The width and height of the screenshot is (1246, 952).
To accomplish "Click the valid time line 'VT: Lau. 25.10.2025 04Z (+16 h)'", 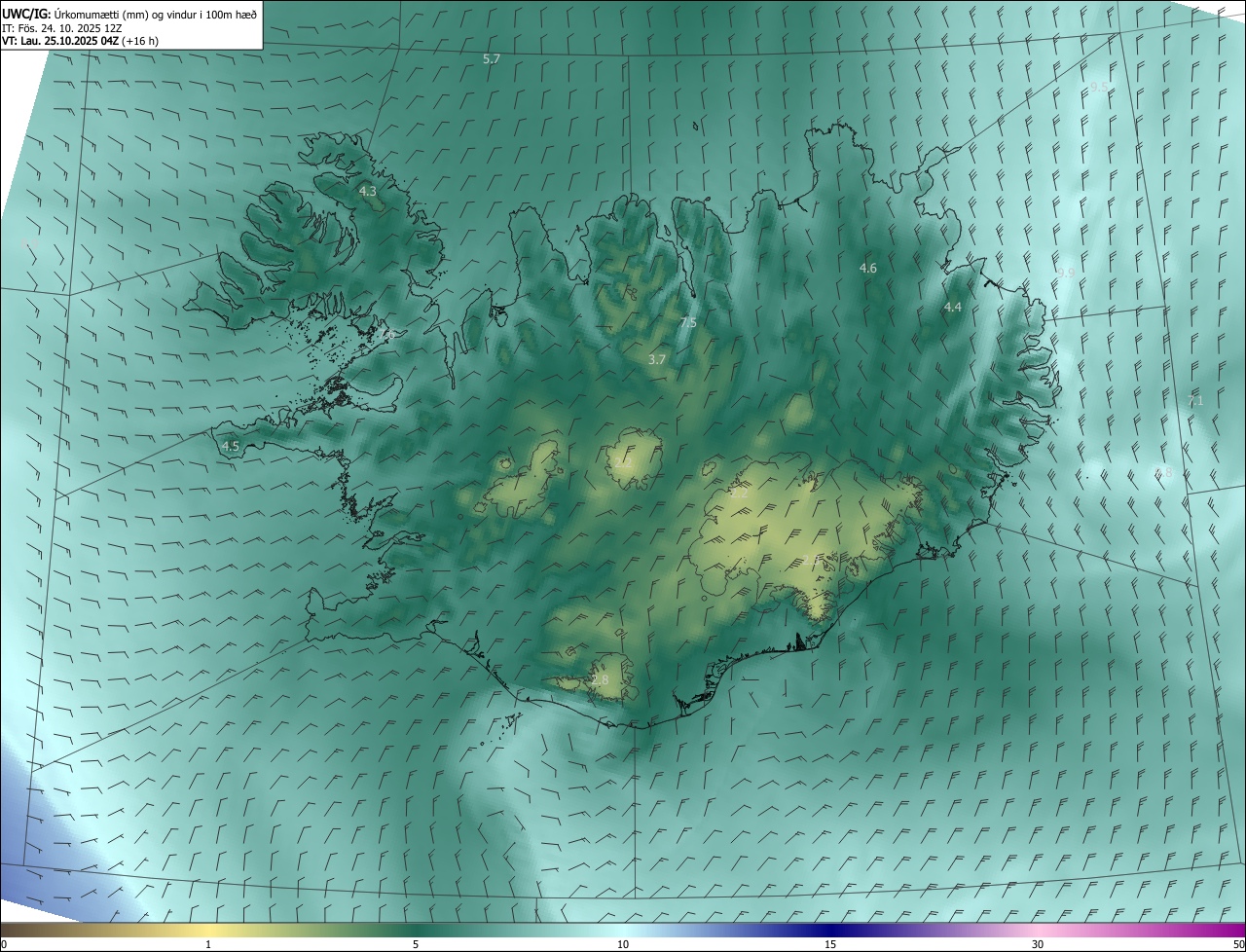I will (x=81, y=41).
